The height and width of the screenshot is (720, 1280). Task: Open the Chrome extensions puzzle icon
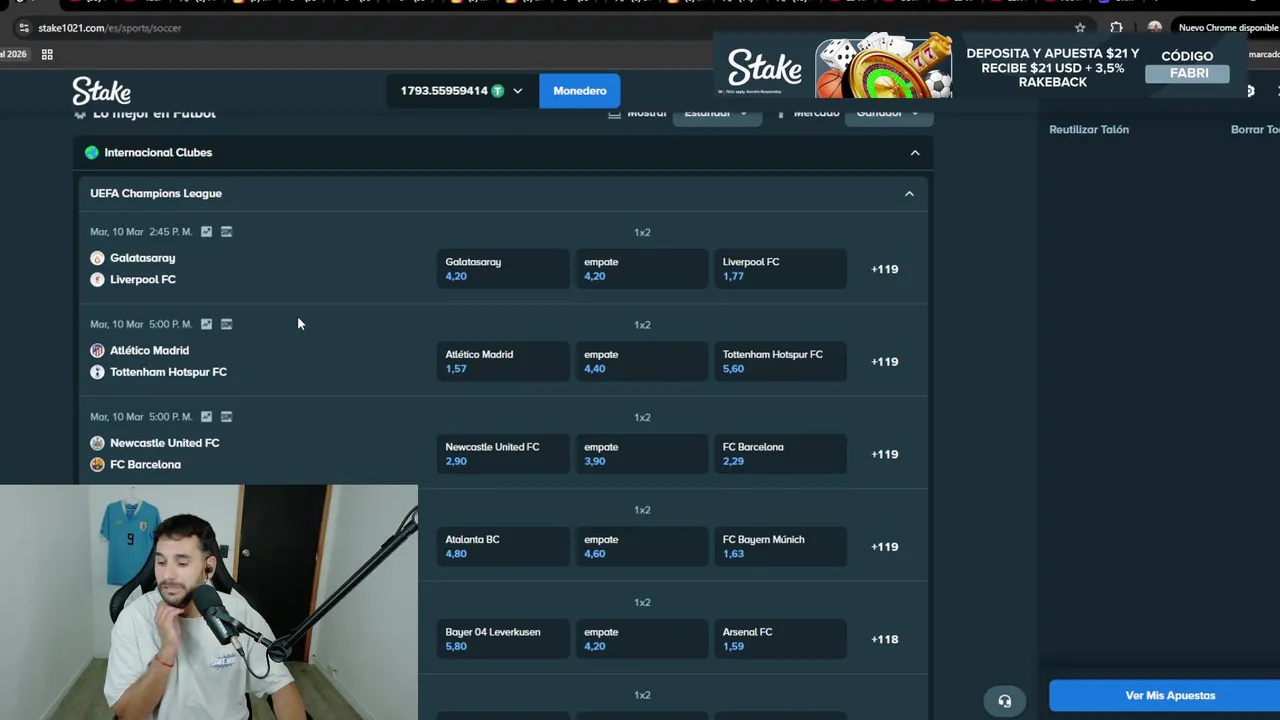click(1116, 28)
